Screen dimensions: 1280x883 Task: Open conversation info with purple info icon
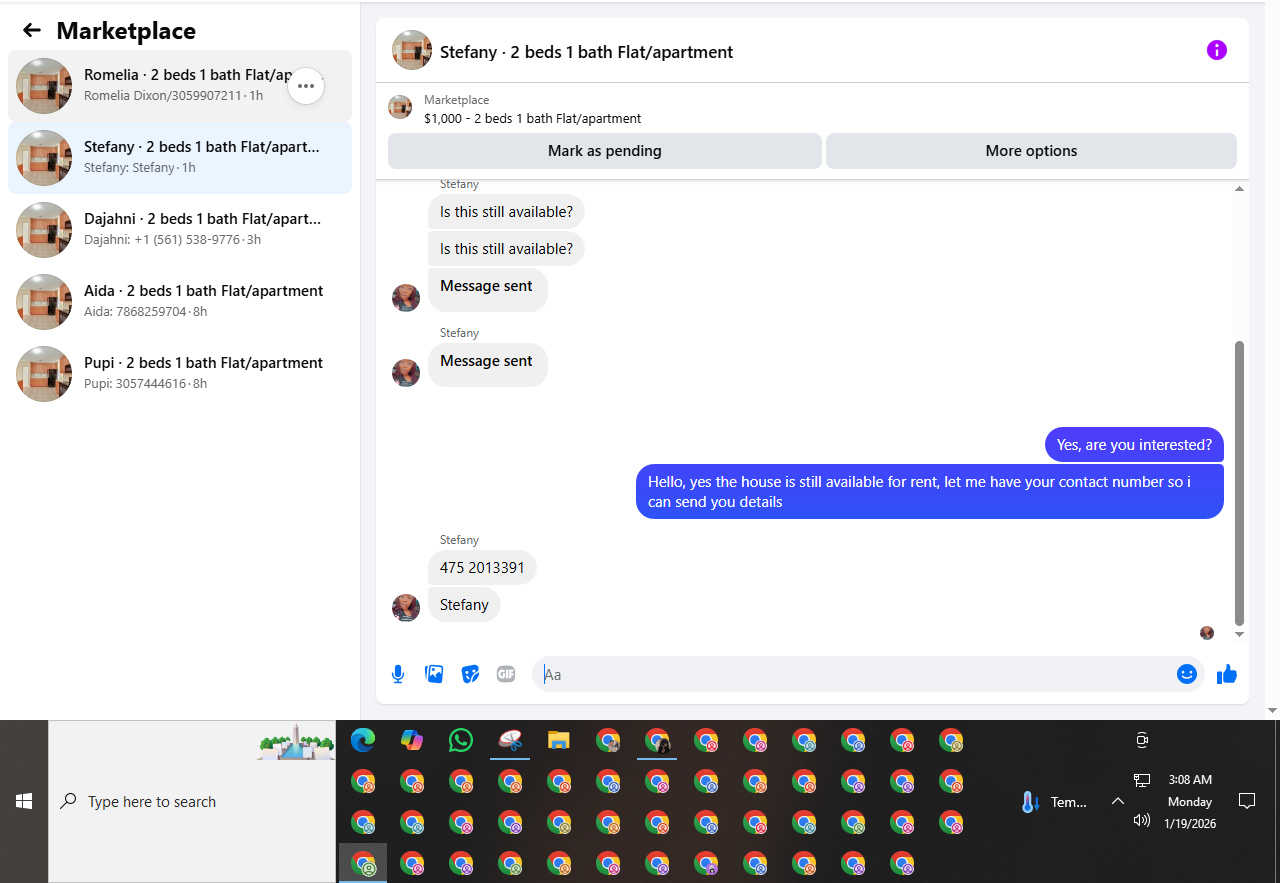coord(1216,50)
